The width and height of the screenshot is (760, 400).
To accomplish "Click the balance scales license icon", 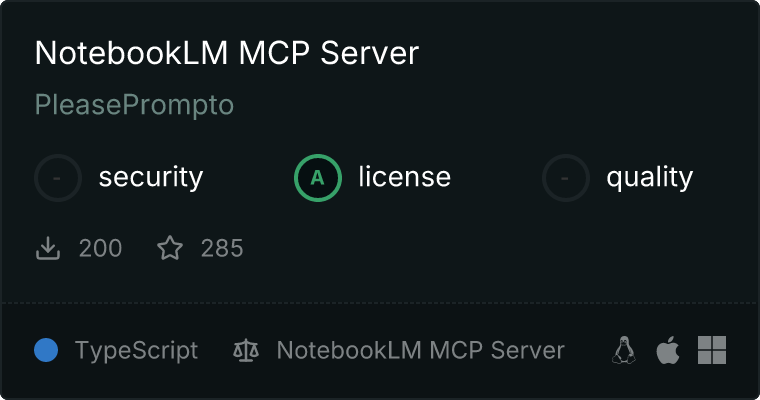I will click(x=246, y=350).
